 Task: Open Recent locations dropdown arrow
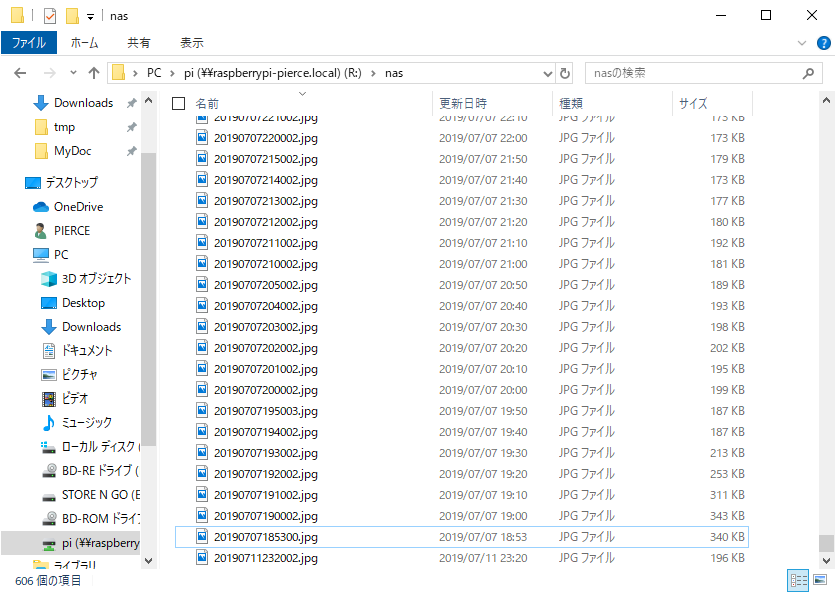(72, 73)
